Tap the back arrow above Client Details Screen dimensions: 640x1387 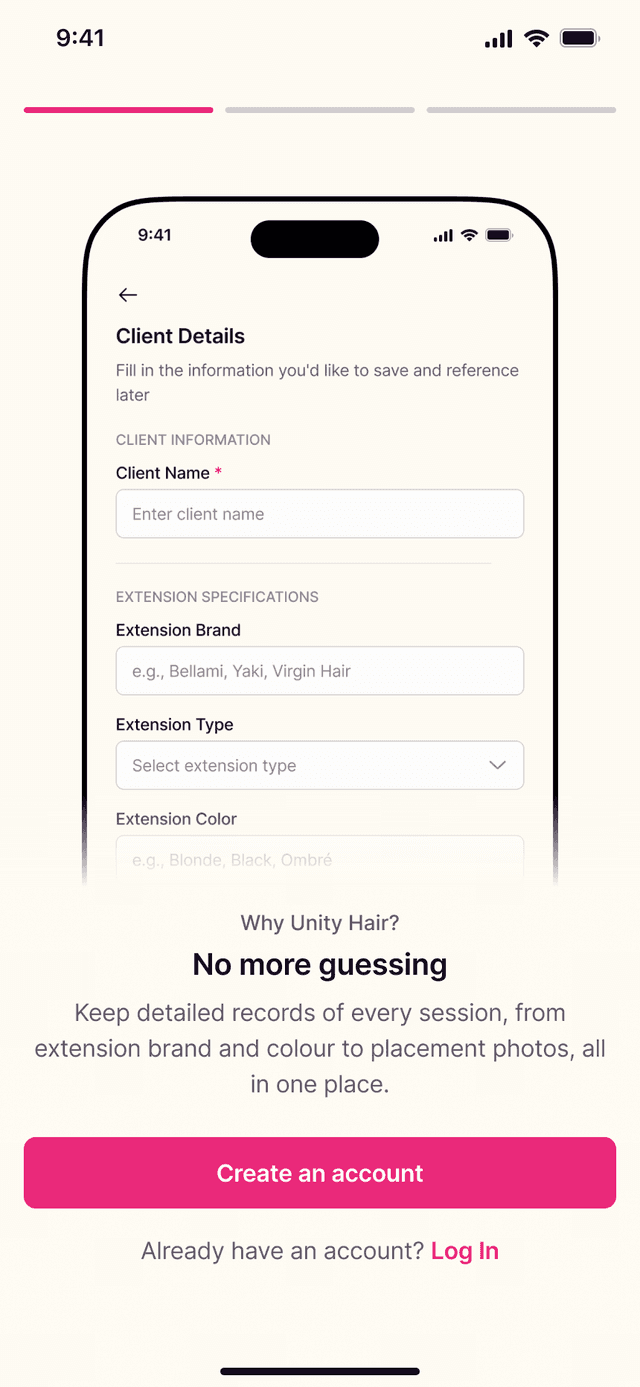(x=127, y=294)
